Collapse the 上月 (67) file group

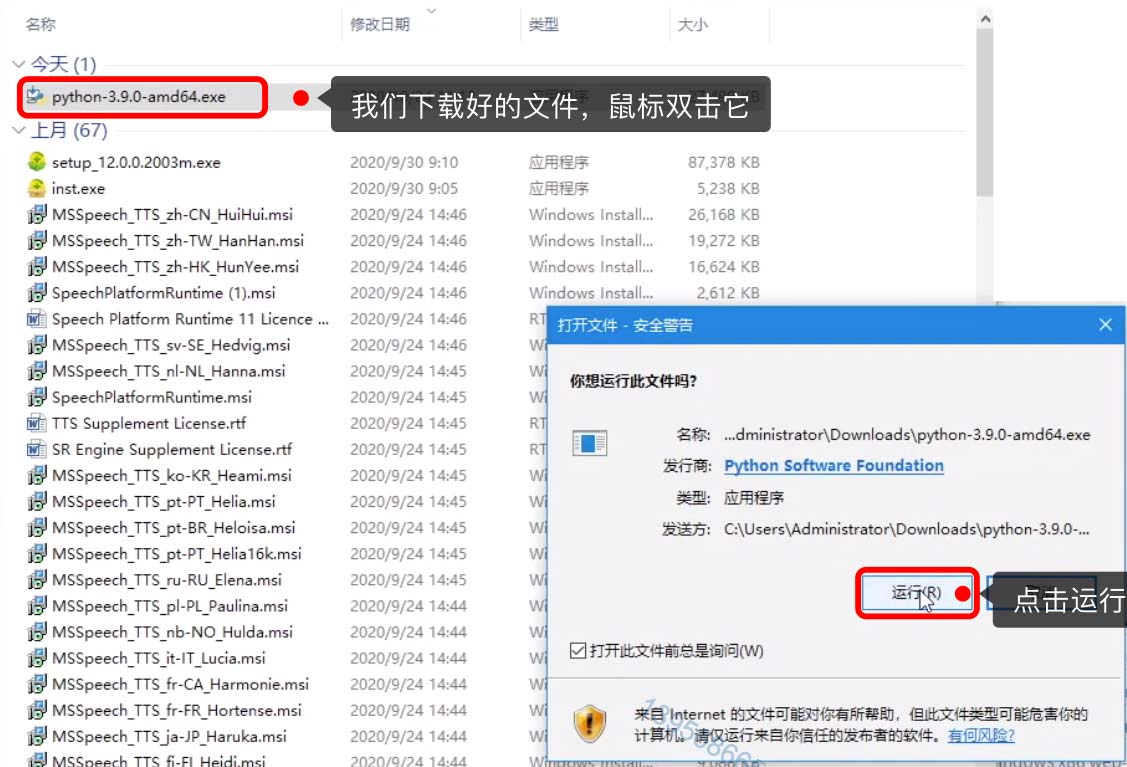pyautogui.click(x=17, y=131)
